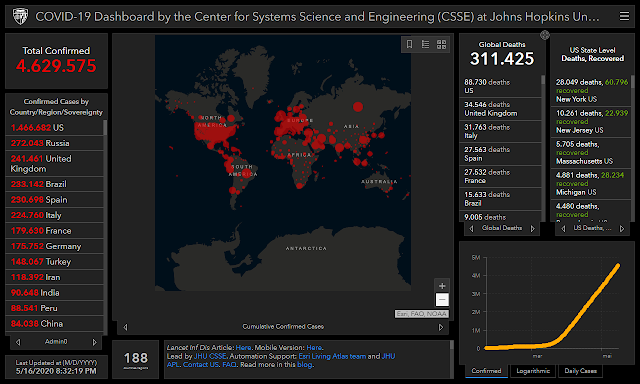
Task: Open the FAQ link
Action: [x=229, y=364]
